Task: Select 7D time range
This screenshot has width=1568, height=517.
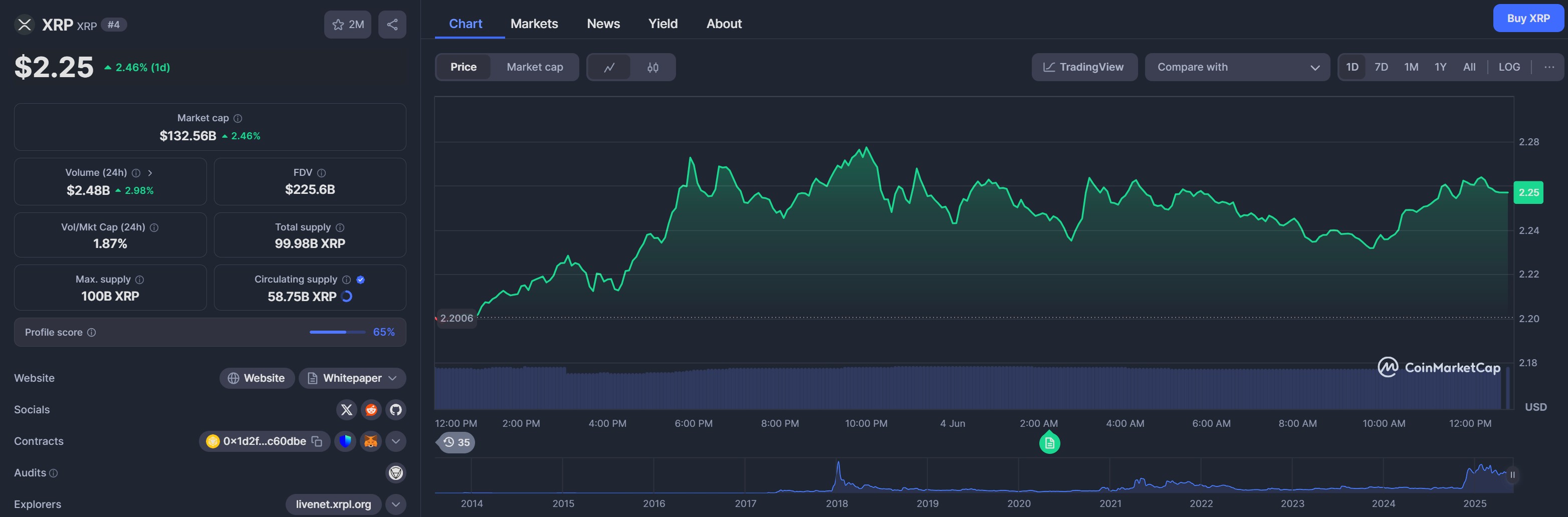Action: click(1381, 67)
